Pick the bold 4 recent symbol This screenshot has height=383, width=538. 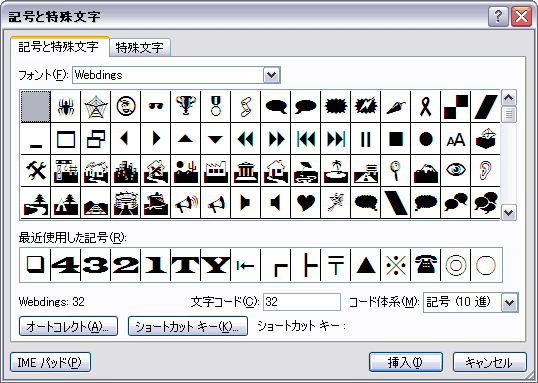pyautogui.click(x=66, y=265)
